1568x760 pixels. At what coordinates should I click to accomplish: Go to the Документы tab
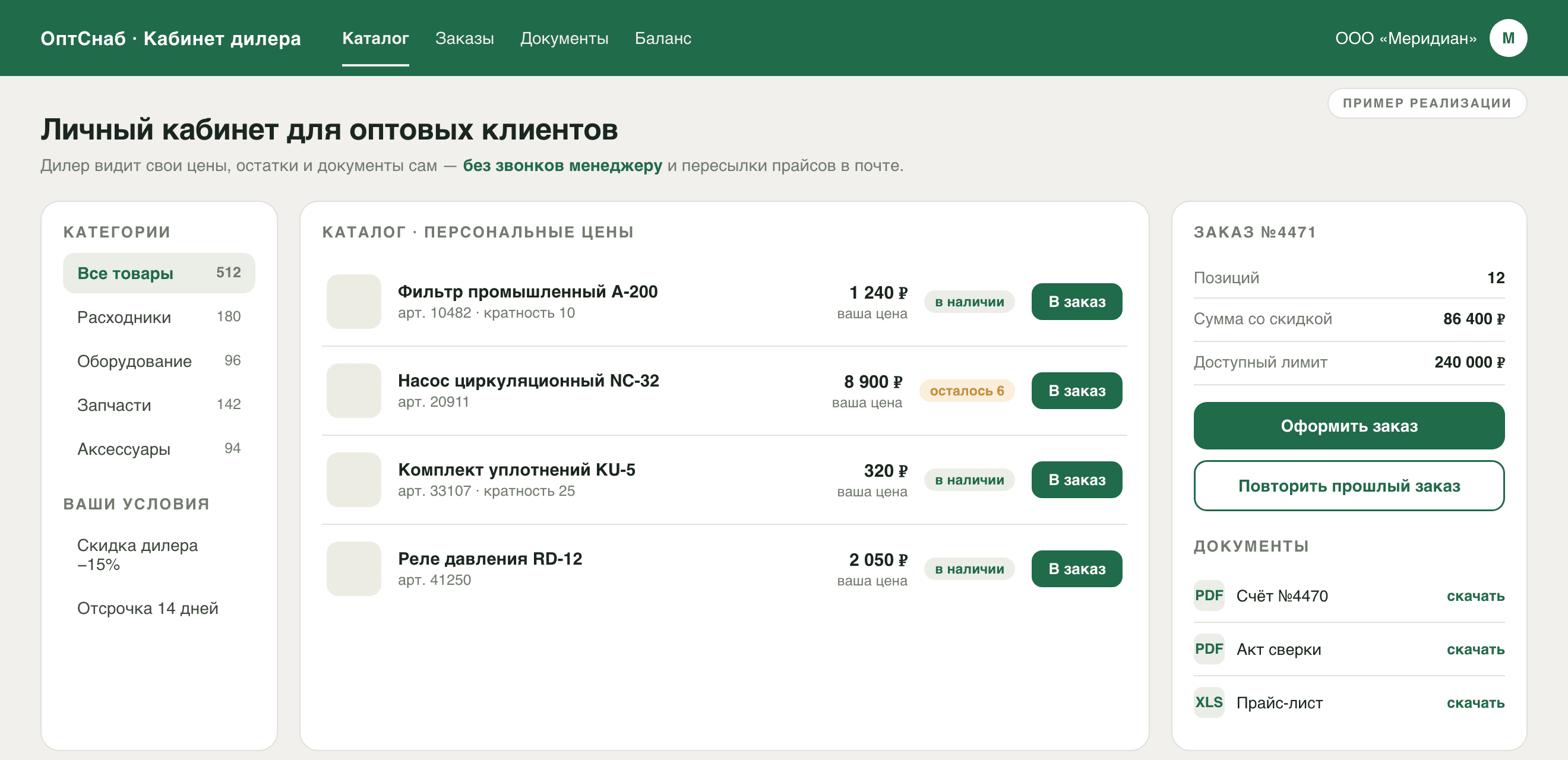[564, 39]
